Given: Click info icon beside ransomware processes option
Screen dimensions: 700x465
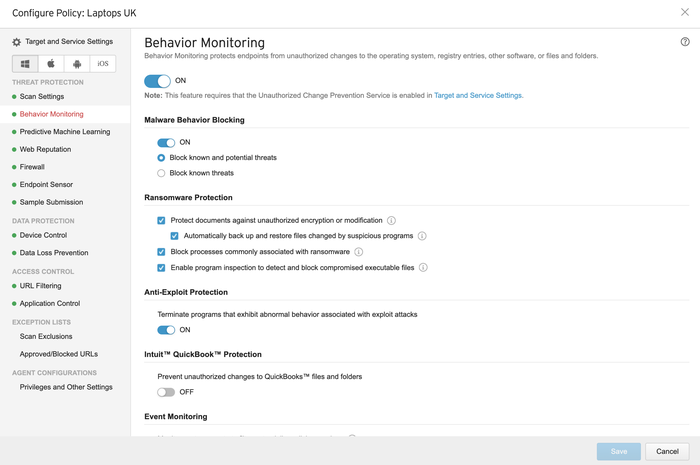Looking at the screenshot, I should pos(359,252).
